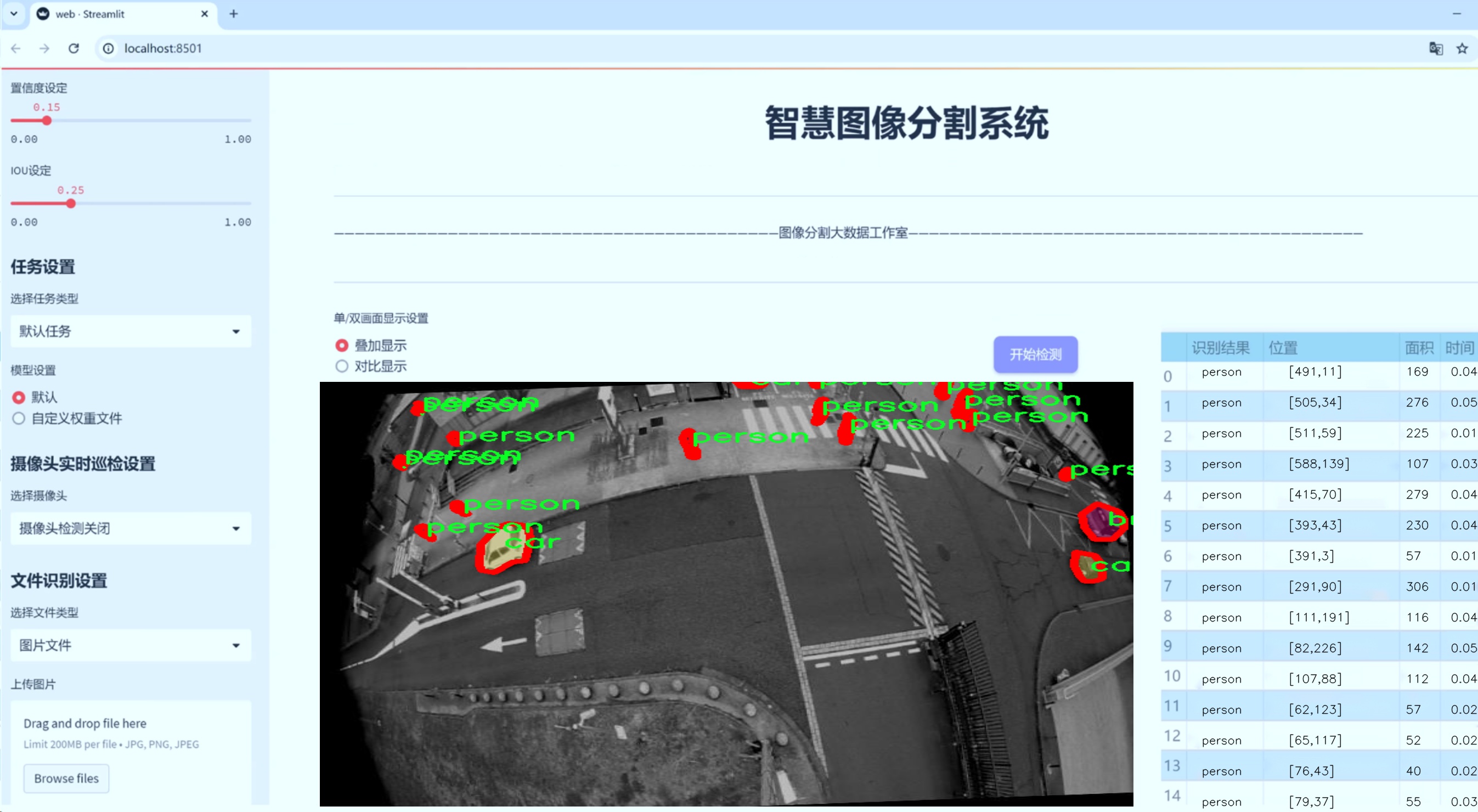The width and height of the screenshot is (1478, 812).
Task: Reload the page with refresh icon
Action: pos(74,49)
